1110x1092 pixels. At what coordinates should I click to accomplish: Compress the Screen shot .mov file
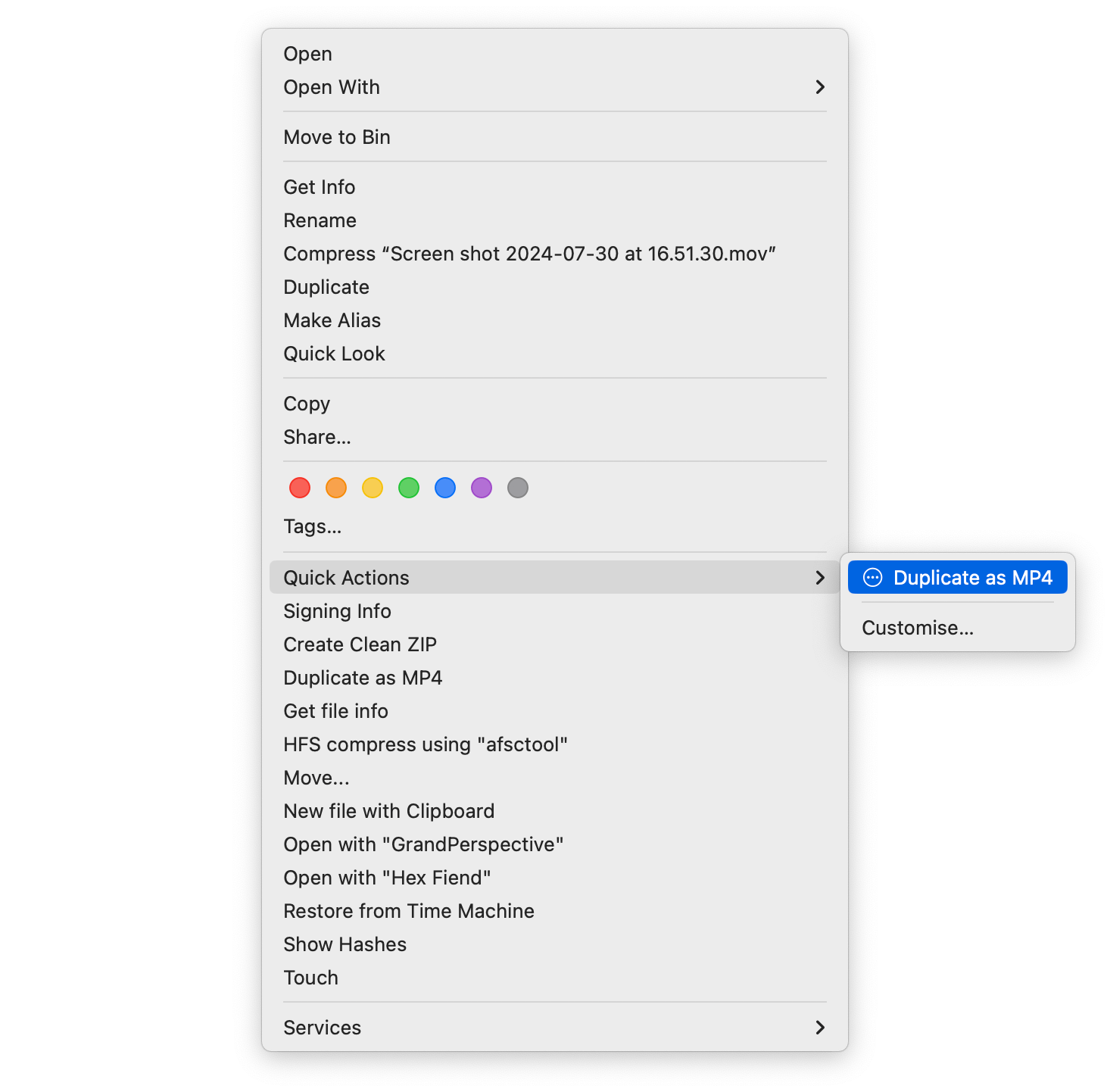click(529, 254)
